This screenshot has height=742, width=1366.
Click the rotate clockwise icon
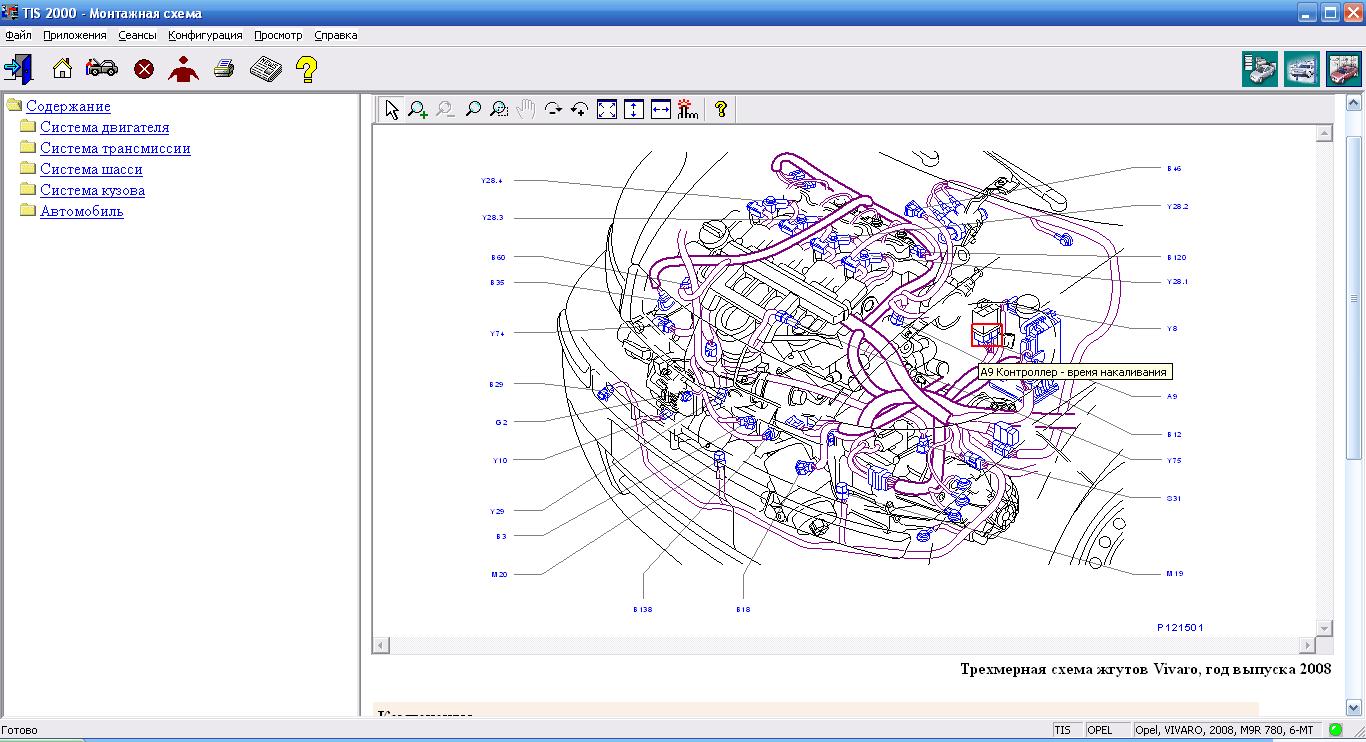pyautogui.click(x=552, y=110)
